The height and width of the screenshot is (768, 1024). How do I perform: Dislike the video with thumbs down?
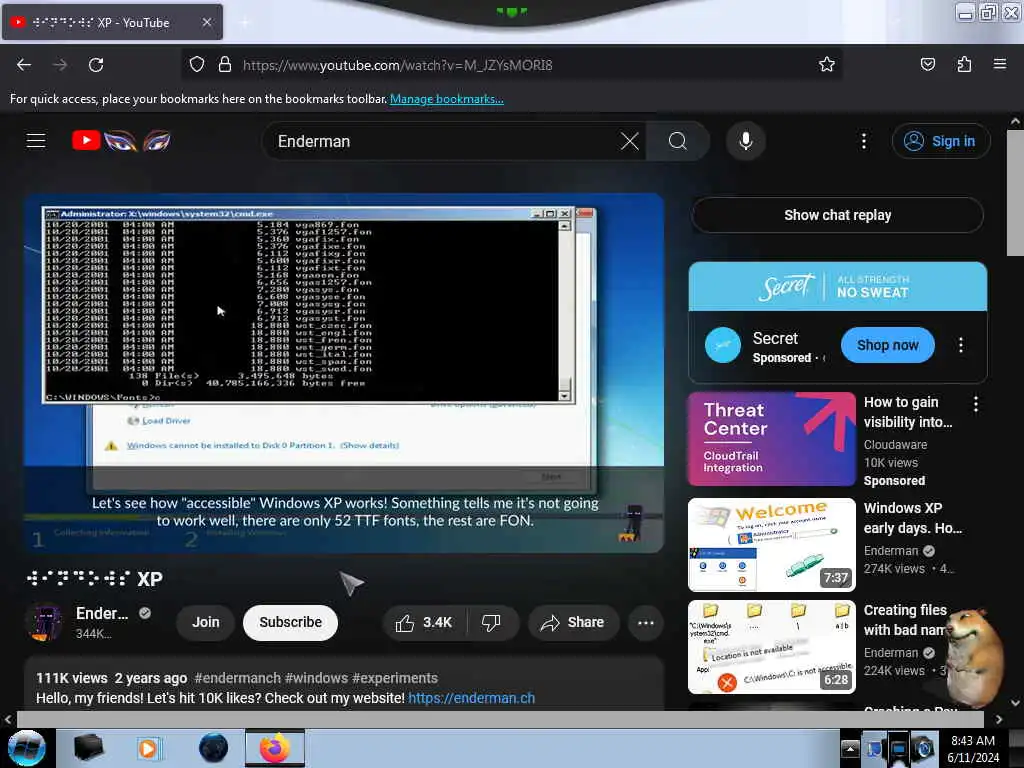[x=492, y=622]
